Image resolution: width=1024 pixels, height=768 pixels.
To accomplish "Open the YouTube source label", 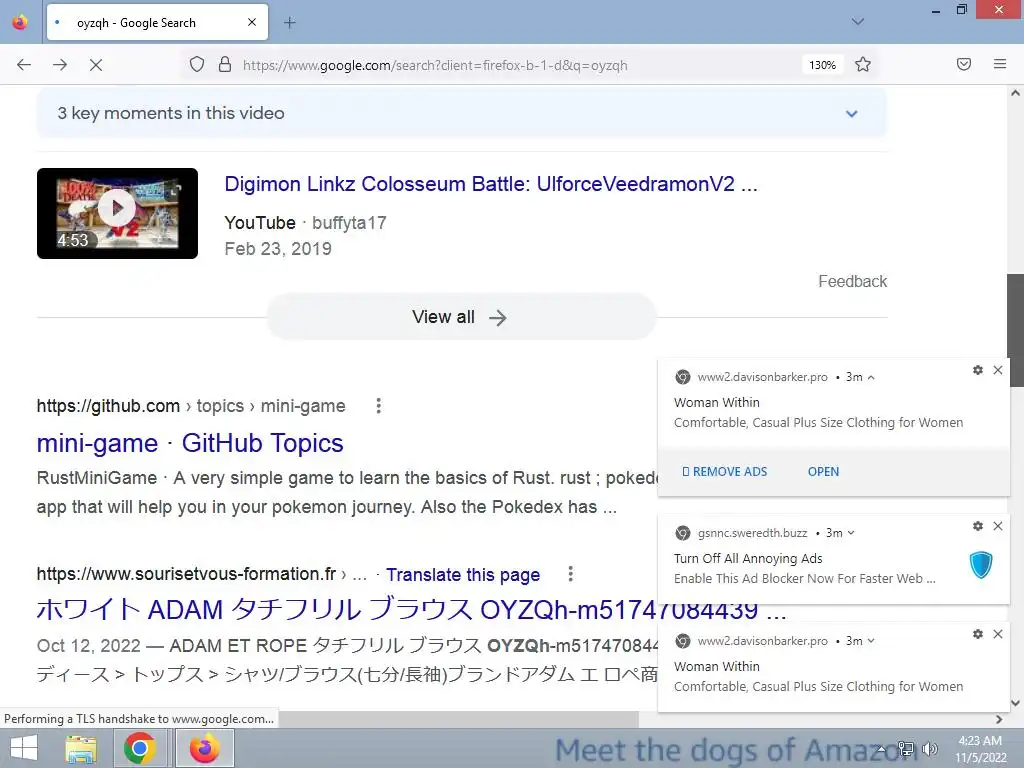I will [260, 223].
